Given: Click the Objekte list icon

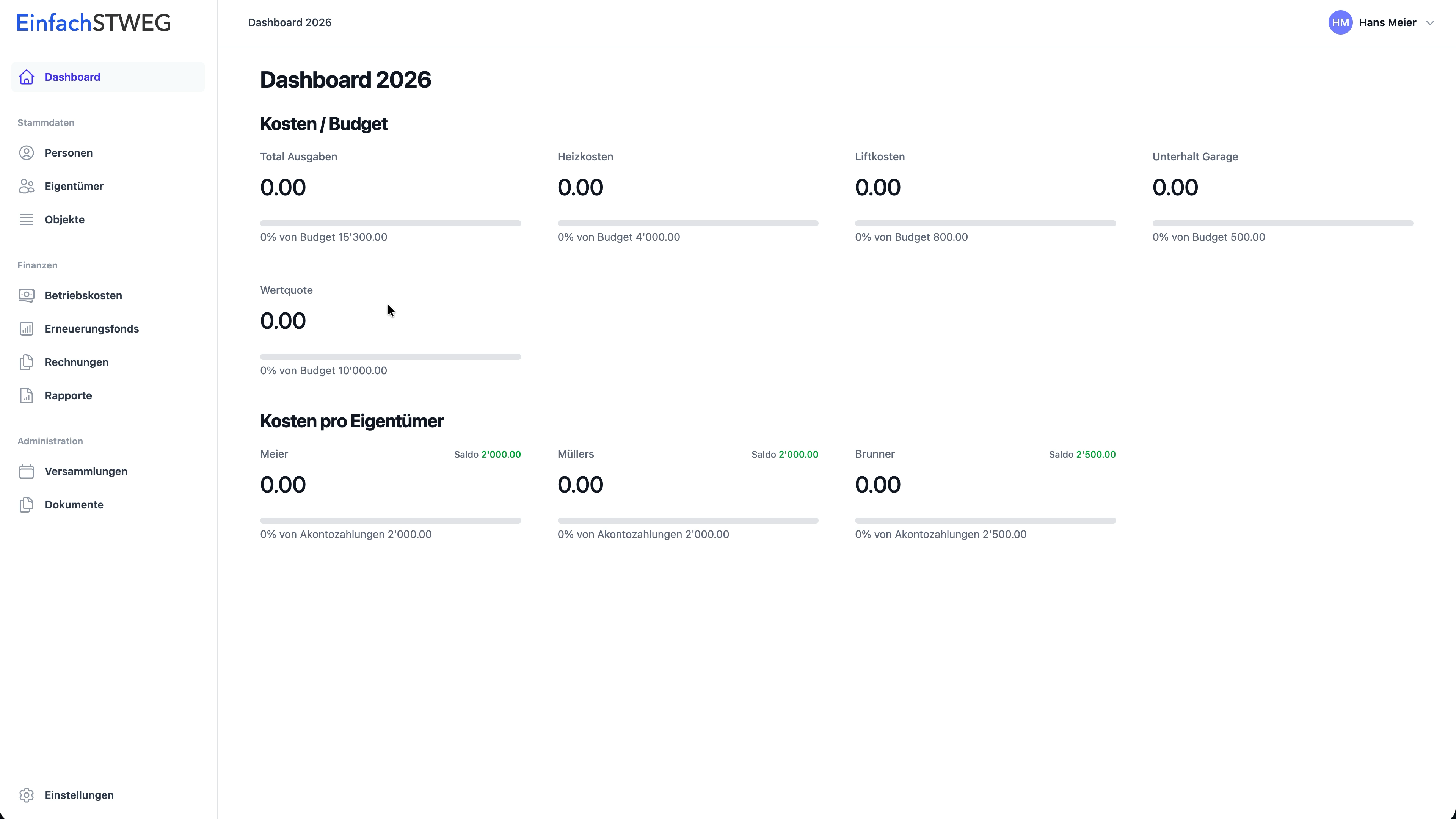Looking at the screenshot, I should (x=27, y=219).
